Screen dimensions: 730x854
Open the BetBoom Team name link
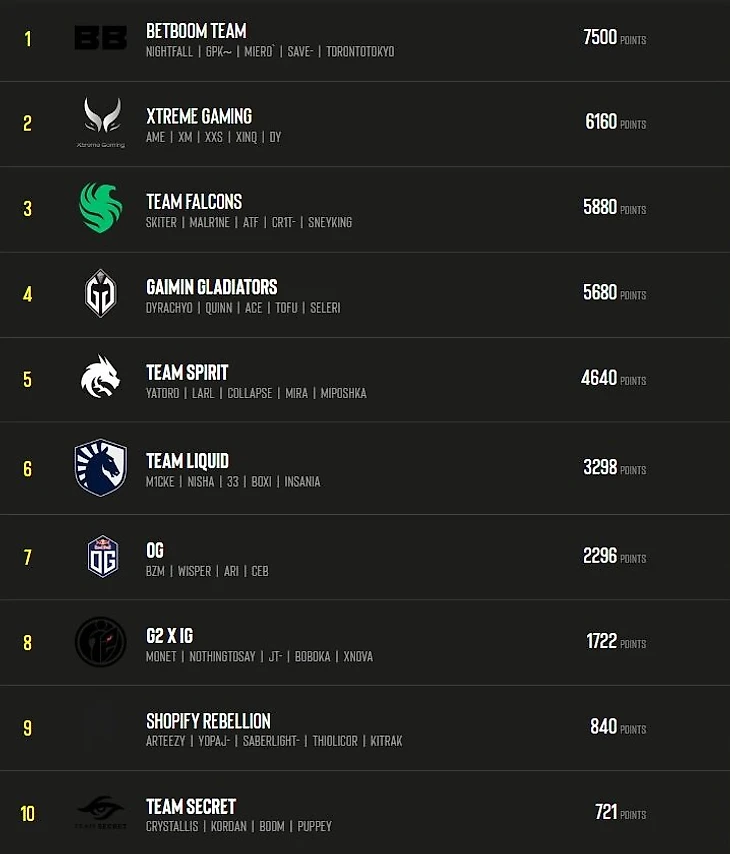point(196,31)
